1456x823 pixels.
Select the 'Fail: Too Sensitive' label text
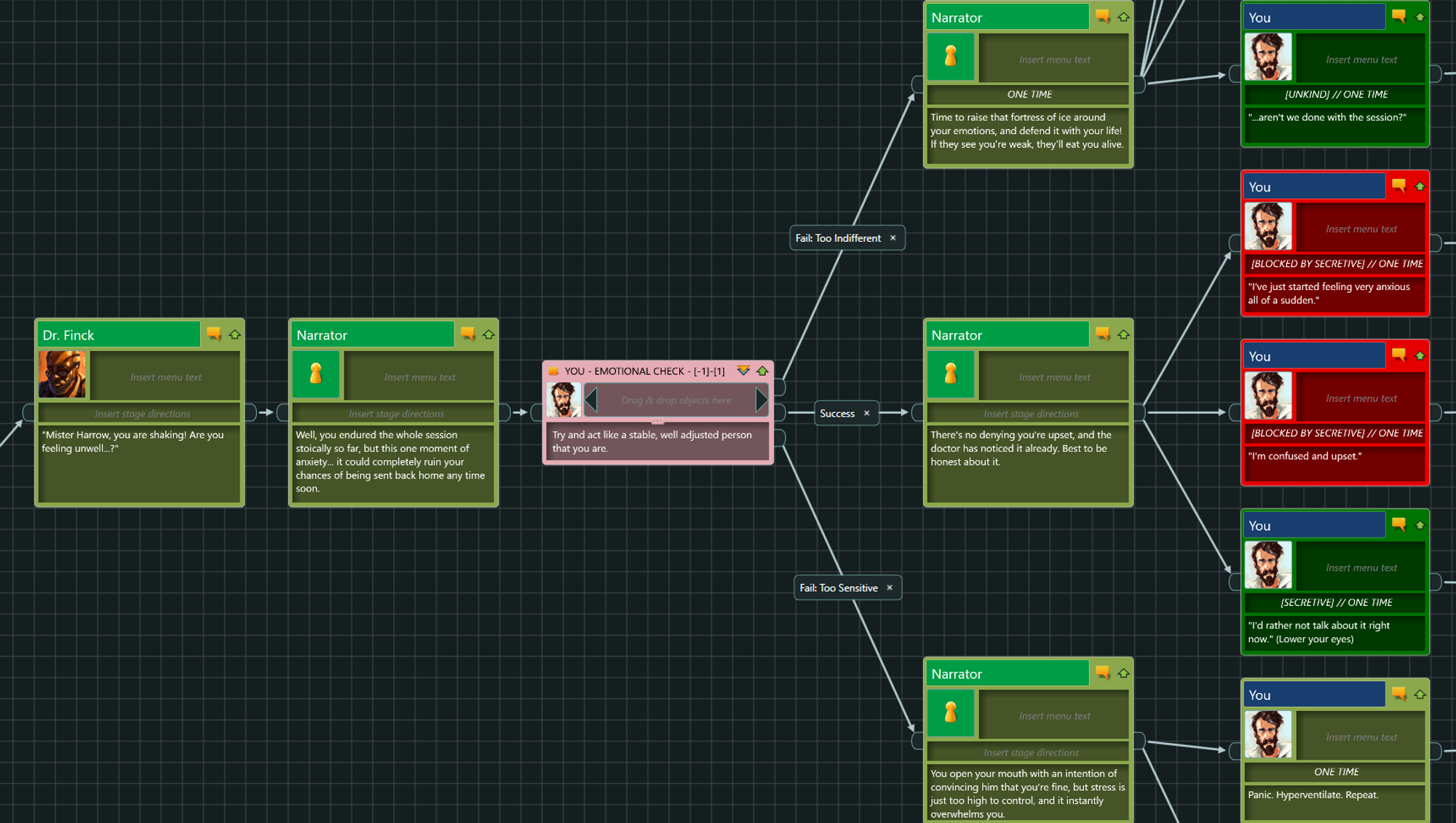click(838, 588)
